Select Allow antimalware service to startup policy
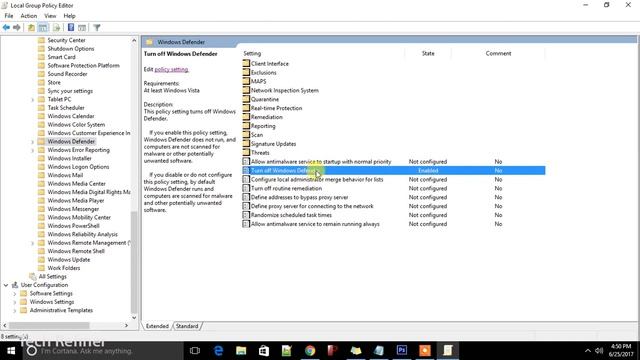The height and width of the screenshot is (360, 640). tap(393, 162)
